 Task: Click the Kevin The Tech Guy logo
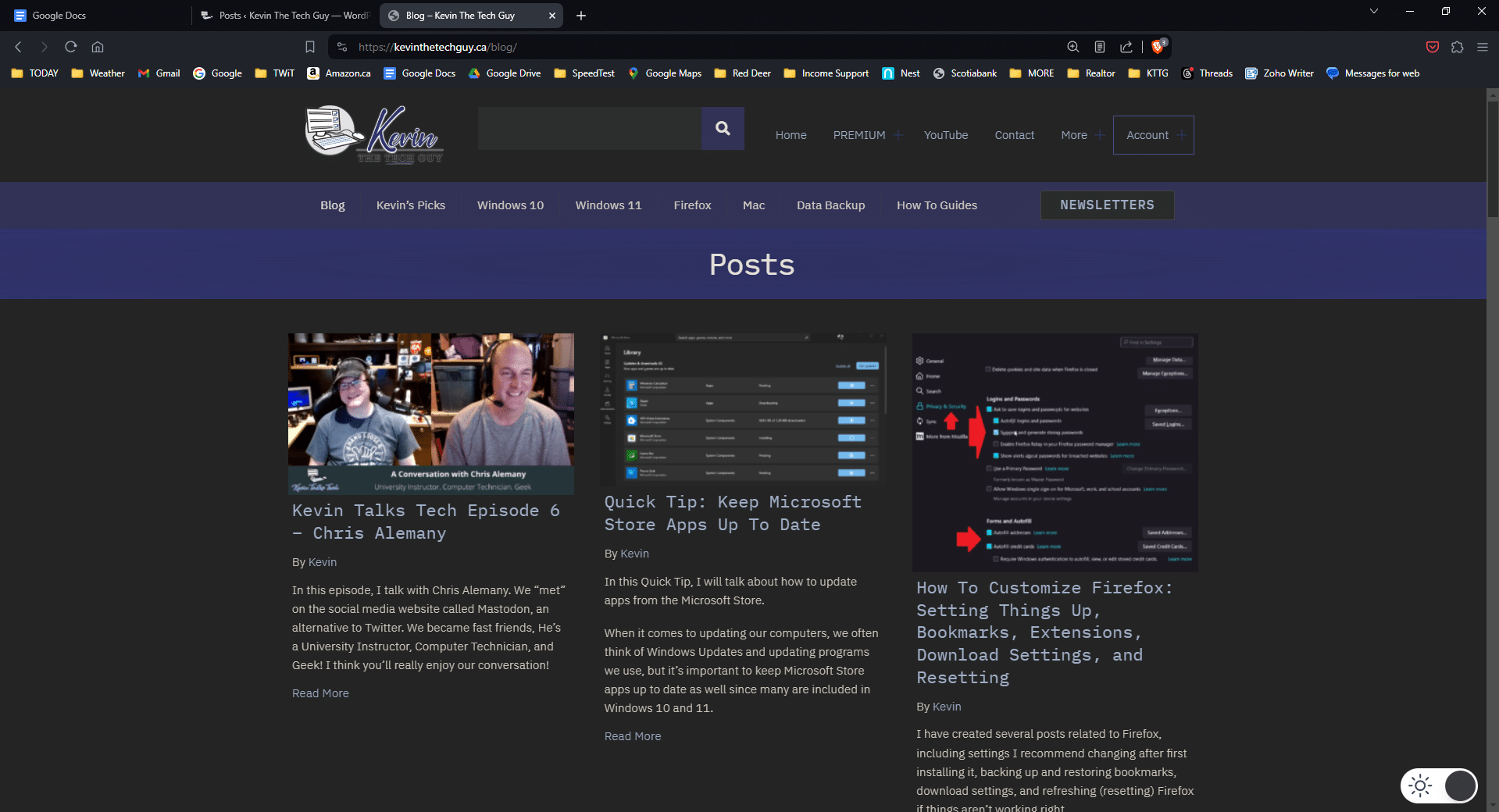tap(374, 134)
